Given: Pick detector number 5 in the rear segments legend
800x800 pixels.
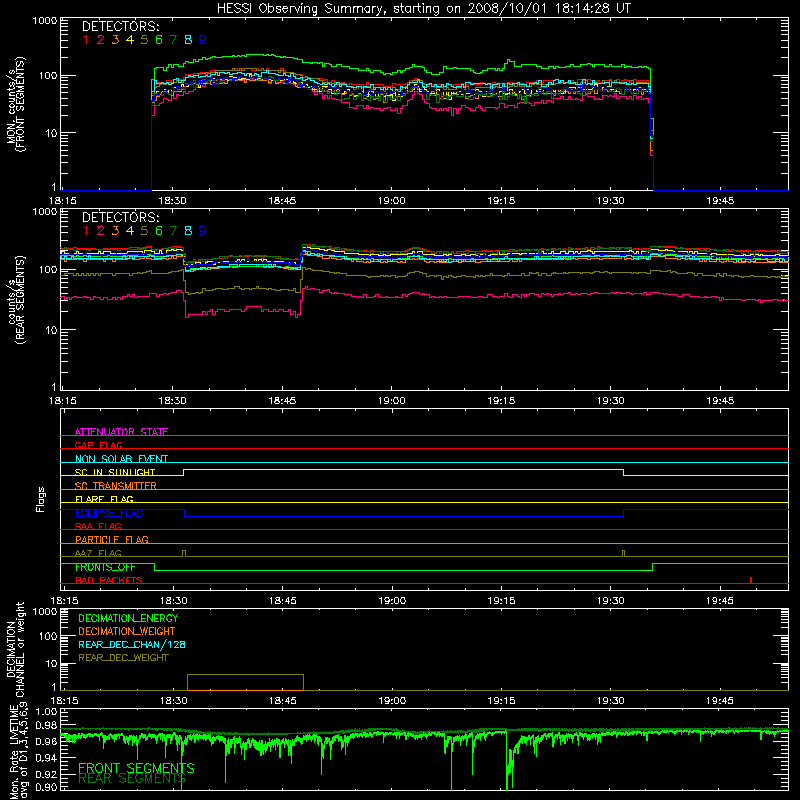Looking at the screenshot, I should pyautogui.click(x=144, y=231).
